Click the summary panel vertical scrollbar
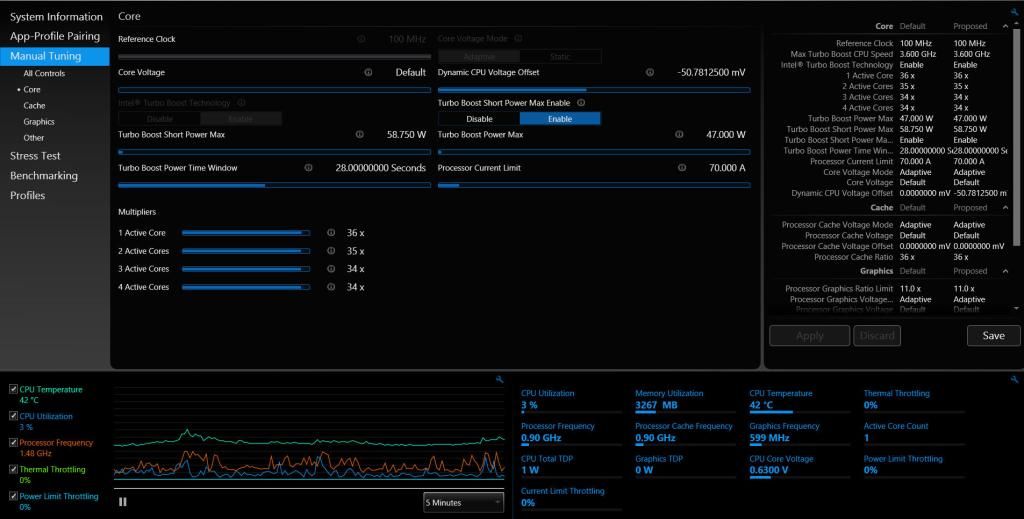 click(1016, 137)
